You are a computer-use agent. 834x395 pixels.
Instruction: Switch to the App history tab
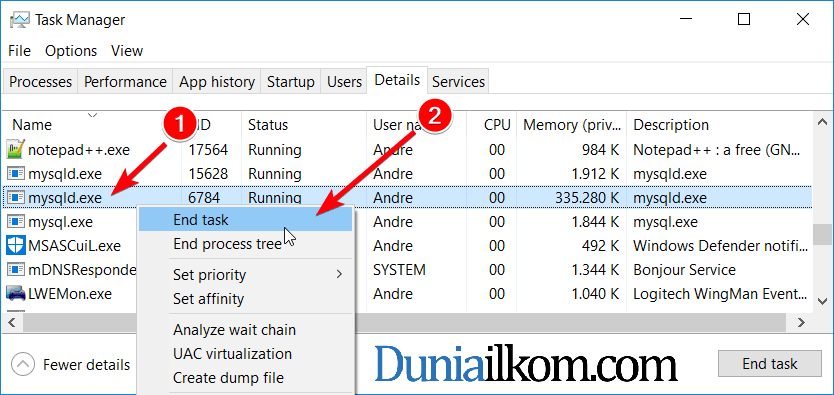[216, 82]
